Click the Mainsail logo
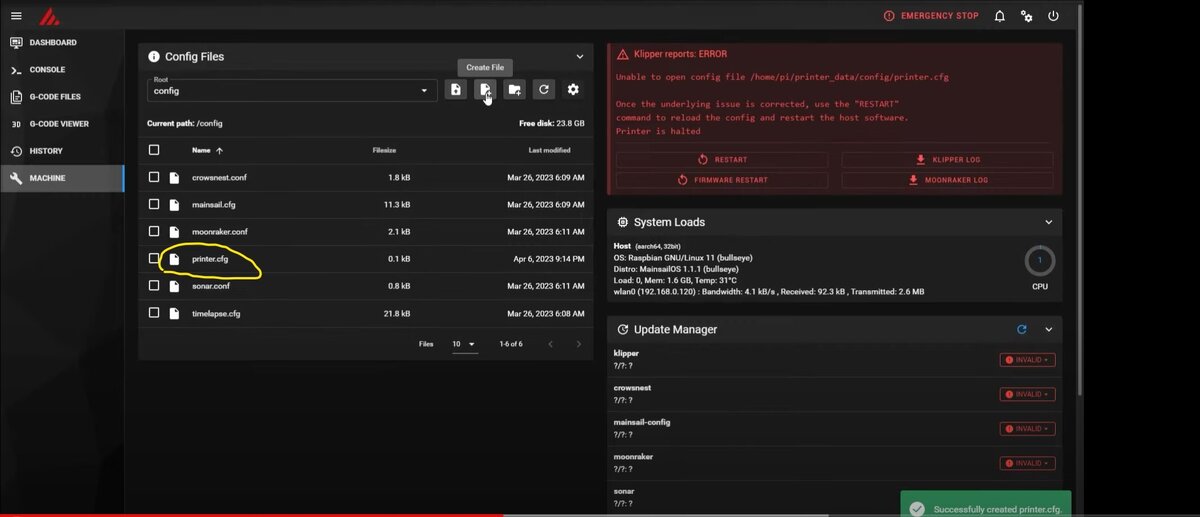The image size is (1200, 517). (49, 16)
